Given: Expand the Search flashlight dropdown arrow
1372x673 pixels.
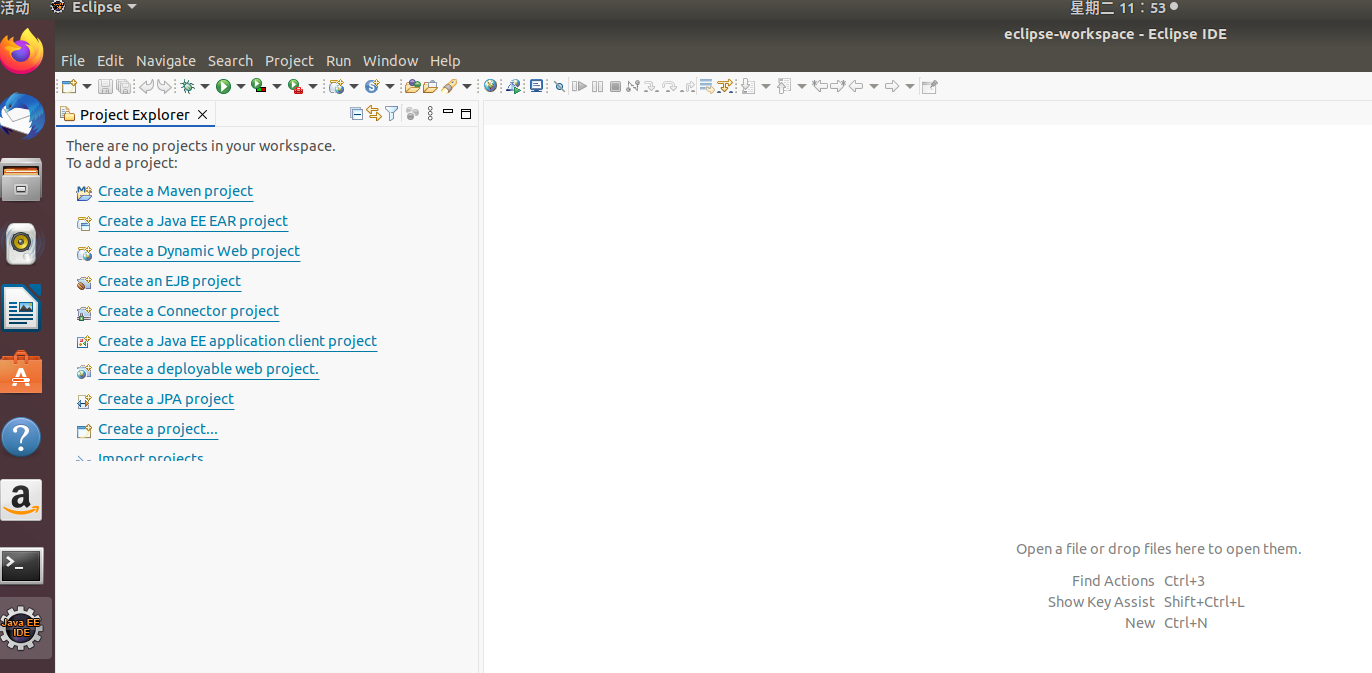Looking at the screenshot, I should click(467, 86).
